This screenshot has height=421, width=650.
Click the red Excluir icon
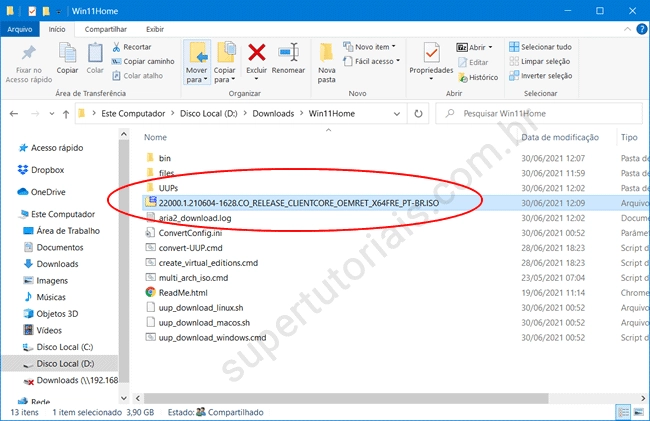[x=257, y=53]
